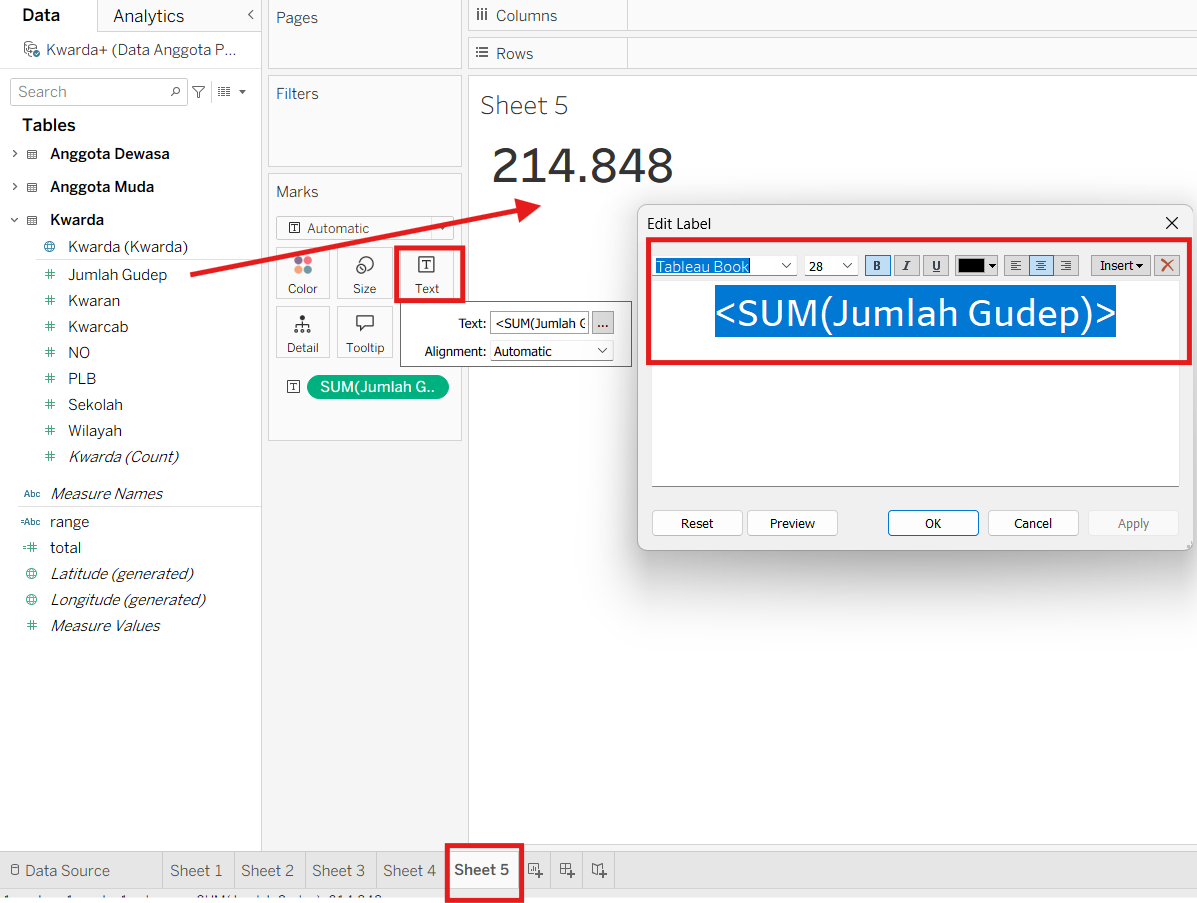Open the Alignment Automatic dropdown
Image resolution: width=1197 pixels, height=903 pixels.
[551, 351]
